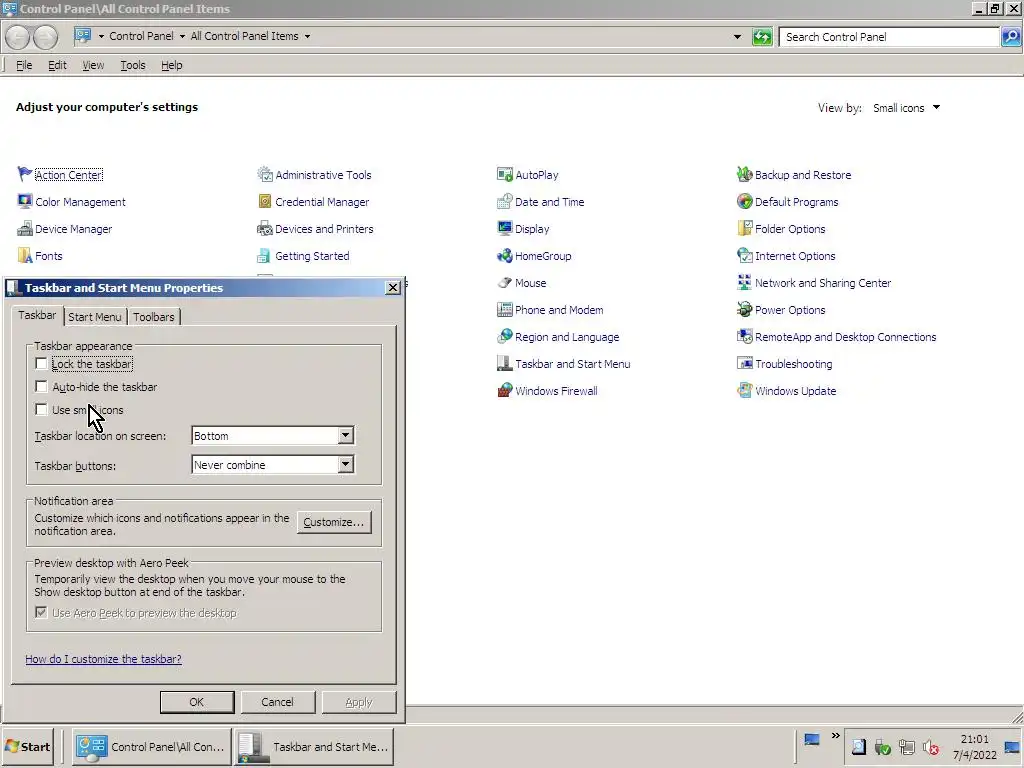Open Administrative Tools icon
The image size is (1024, 768).
[264, 174]
